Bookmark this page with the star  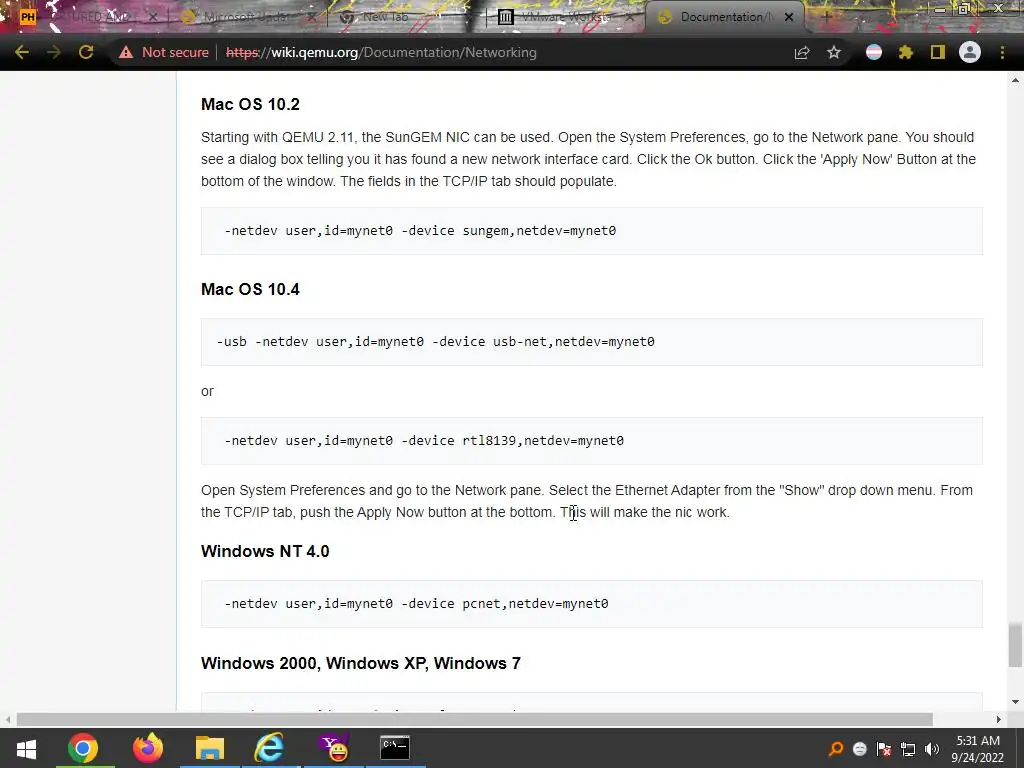tap(834, 52)
